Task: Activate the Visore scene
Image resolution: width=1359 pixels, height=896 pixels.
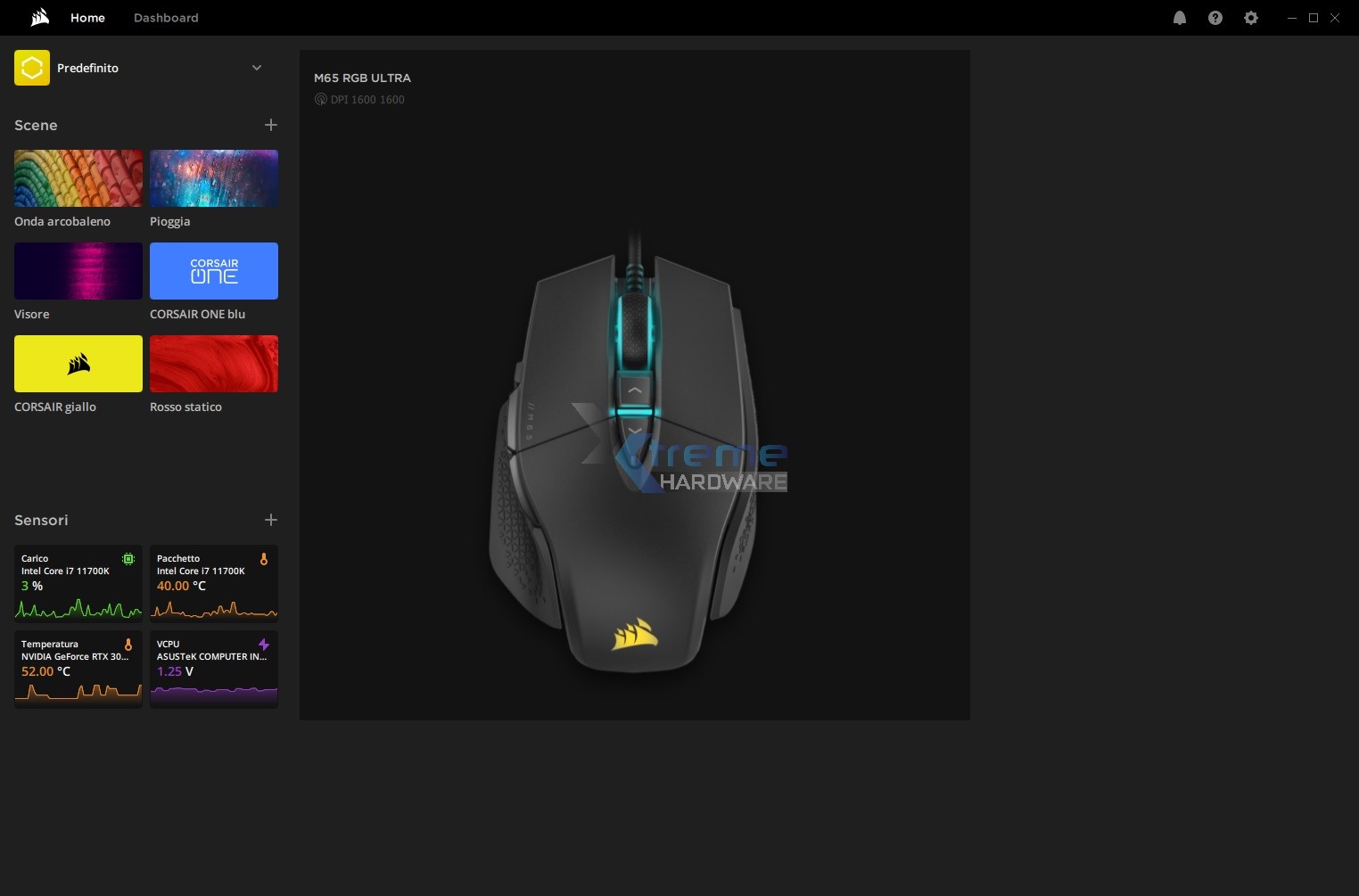Action: (78, 271)
